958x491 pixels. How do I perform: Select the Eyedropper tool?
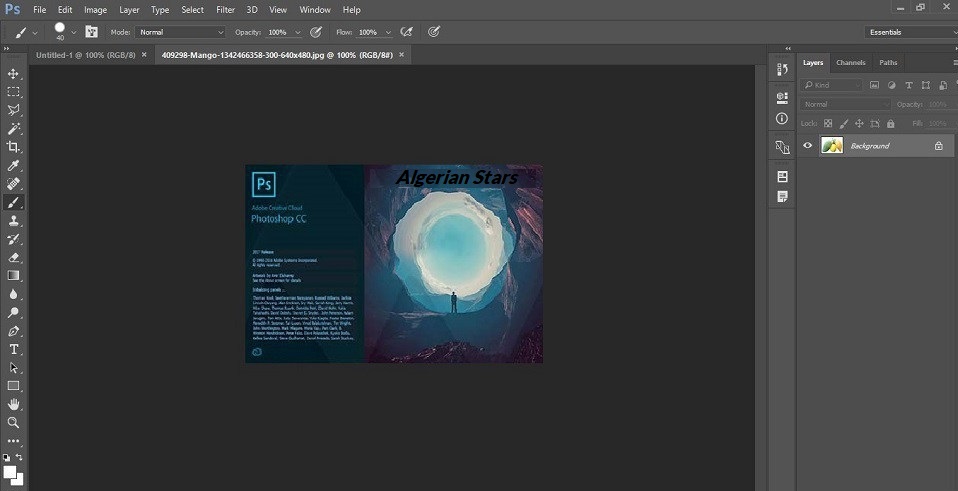[13, 165]
